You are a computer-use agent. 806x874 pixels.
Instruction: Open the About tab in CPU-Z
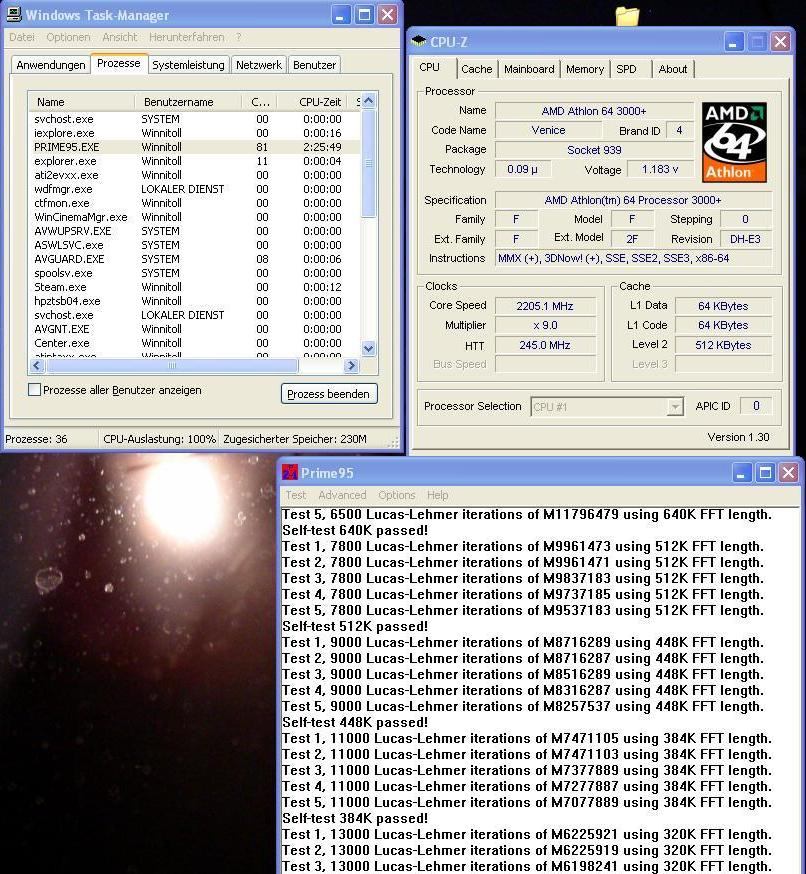coord(673,69)
